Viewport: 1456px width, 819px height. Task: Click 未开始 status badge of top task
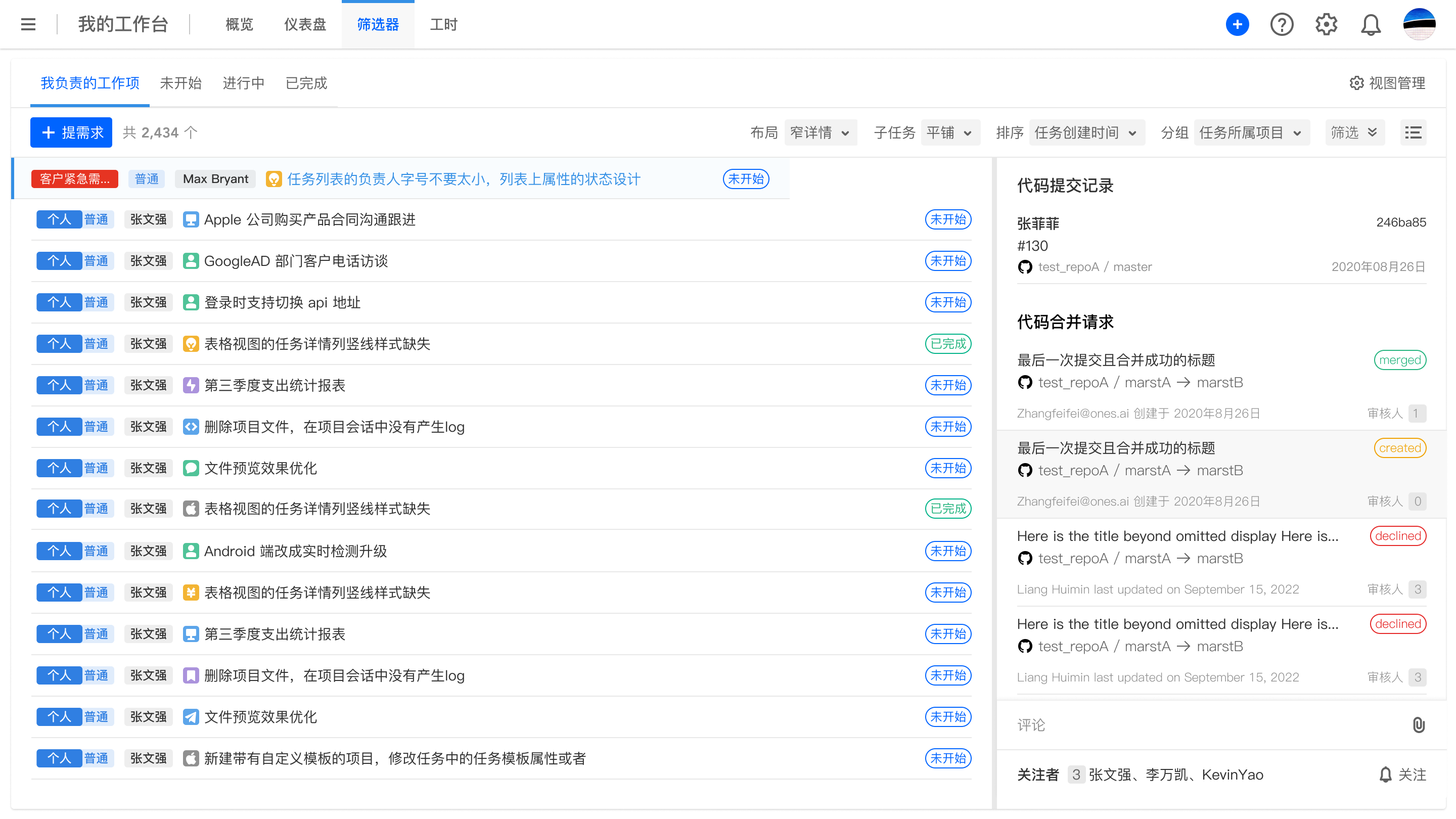[x=746, y=179]
